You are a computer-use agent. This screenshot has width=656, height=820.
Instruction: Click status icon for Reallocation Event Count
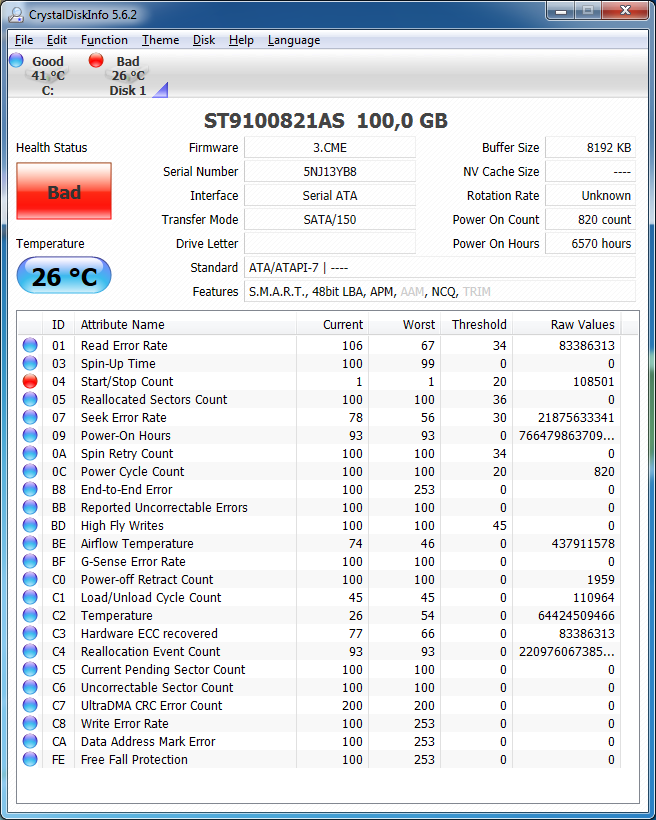pyautogui.click(x=30, y=651)
